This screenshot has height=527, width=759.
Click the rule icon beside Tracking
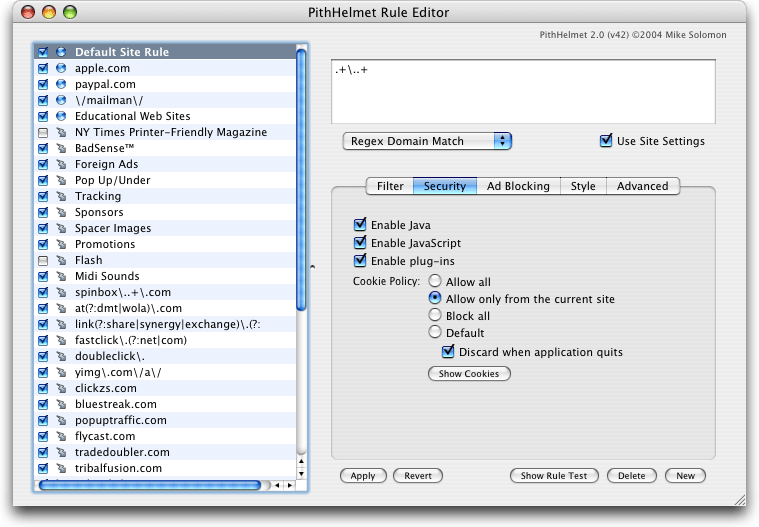pyautogui.click(x=61, y=196)
